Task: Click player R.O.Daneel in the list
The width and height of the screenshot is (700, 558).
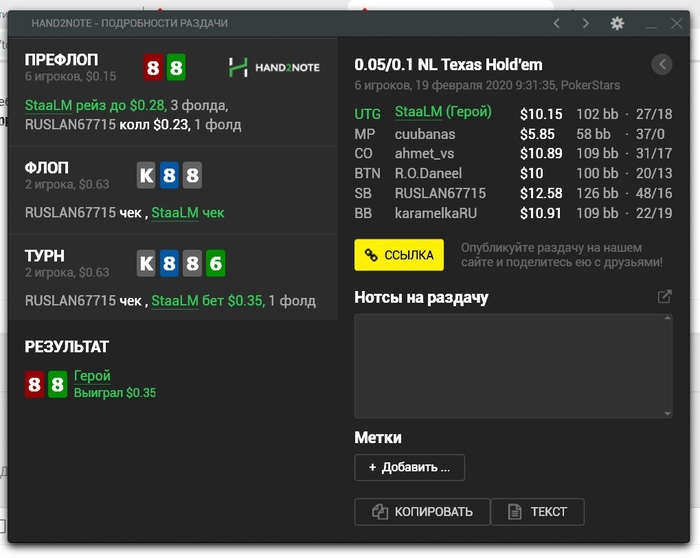Action: [428, 173]
